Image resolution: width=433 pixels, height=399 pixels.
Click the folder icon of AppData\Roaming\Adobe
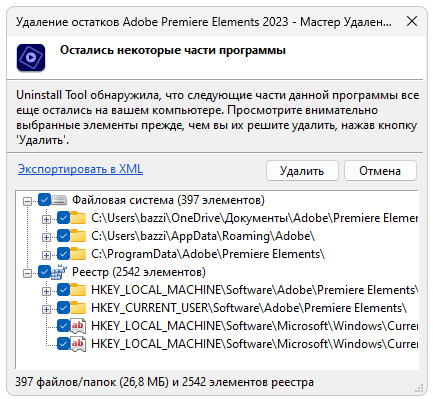[78, 236]
